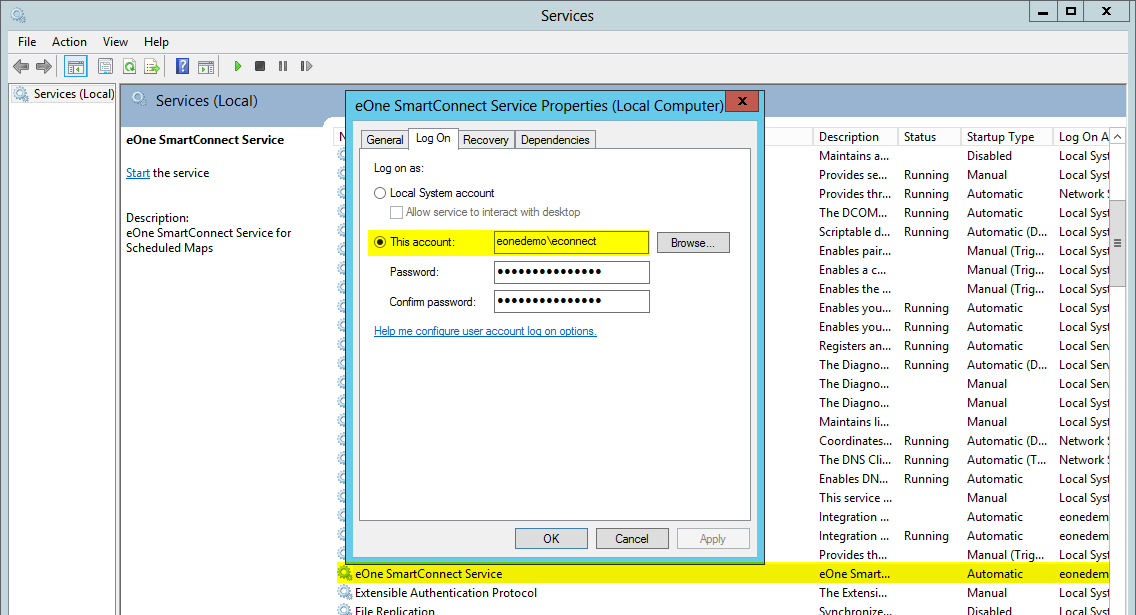Toggle the Show/Hide Console Tree icon
Viewport: 1136px width, 615px height.
[x=75, y=67]
